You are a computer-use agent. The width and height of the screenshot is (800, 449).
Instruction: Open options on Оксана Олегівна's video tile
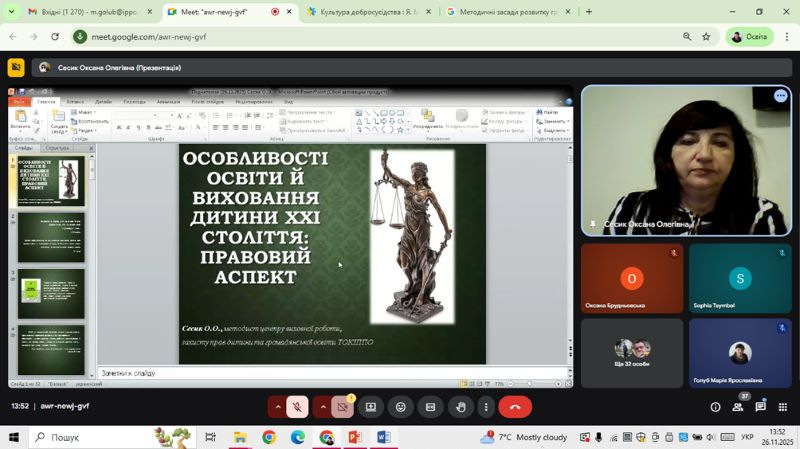[x=780, y=96]
